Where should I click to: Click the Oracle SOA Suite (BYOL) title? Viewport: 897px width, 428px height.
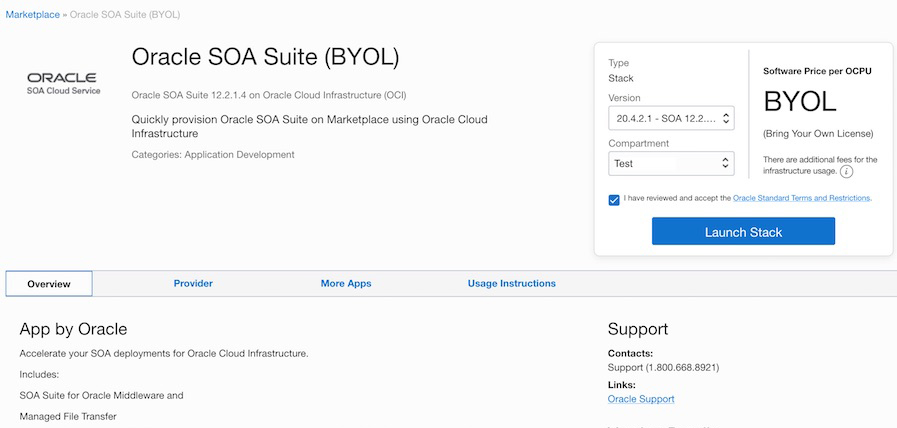coord(265,57)
